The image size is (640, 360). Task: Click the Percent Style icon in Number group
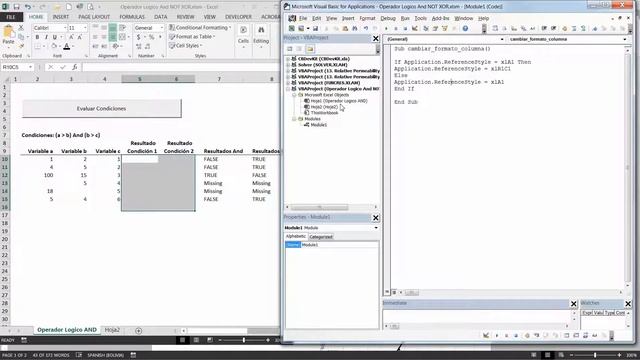(151, 37)
